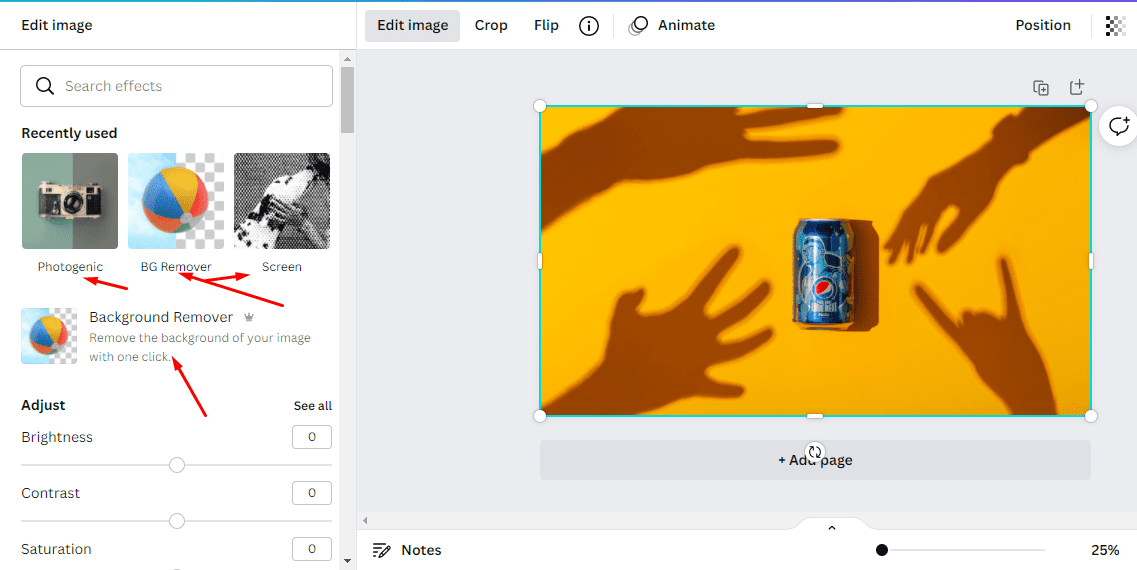This screenshot has height=570, width=1137.
Task: Click the crown icon next to Background Remover
Action: [249, 317]
